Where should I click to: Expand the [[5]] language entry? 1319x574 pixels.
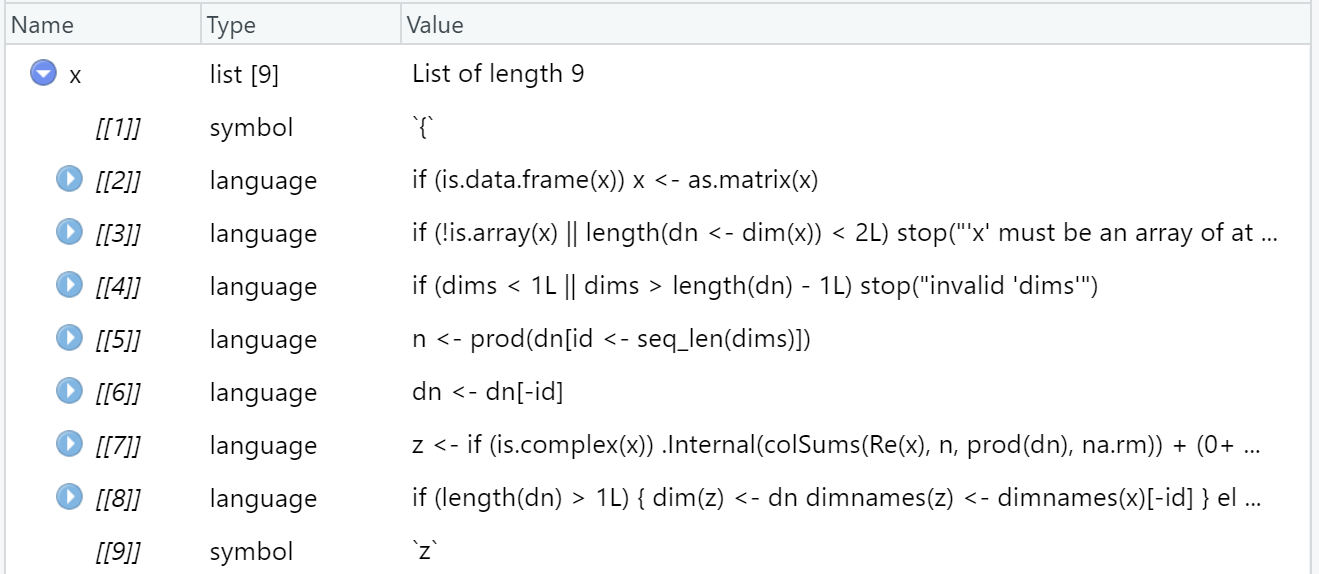(x=69, y=339)
